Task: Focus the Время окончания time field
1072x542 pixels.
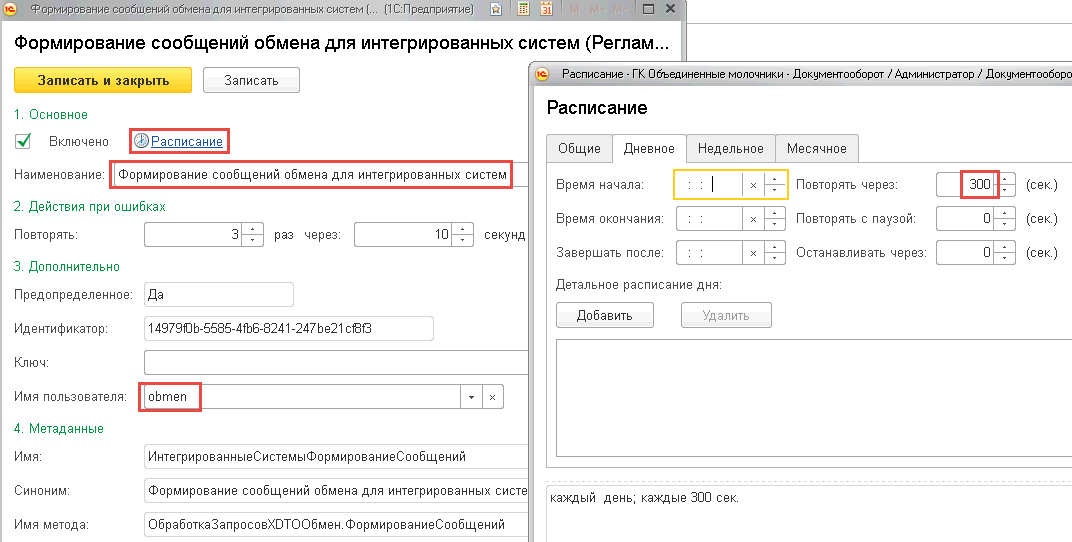Action: click(710, 219)
